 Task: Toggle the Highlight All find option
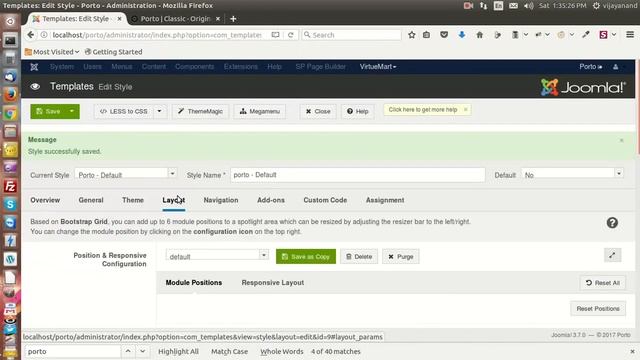178,351
